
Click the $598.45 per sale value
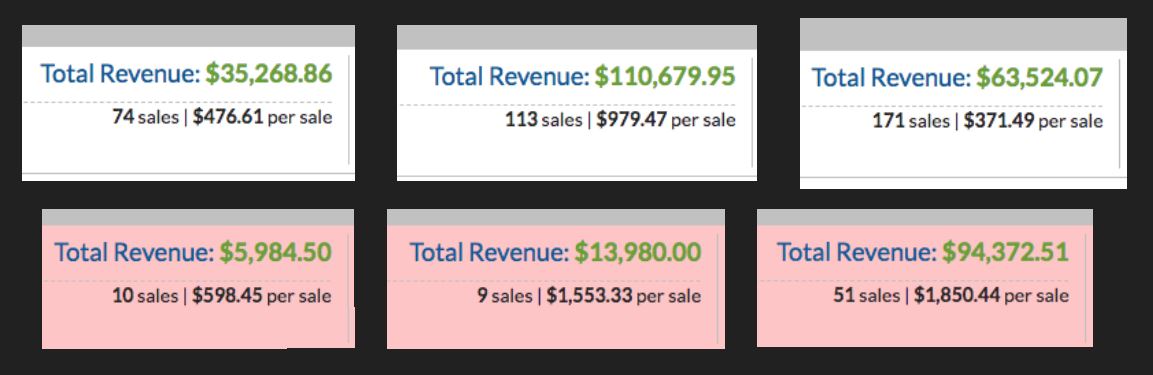click(x=227, y=296)
